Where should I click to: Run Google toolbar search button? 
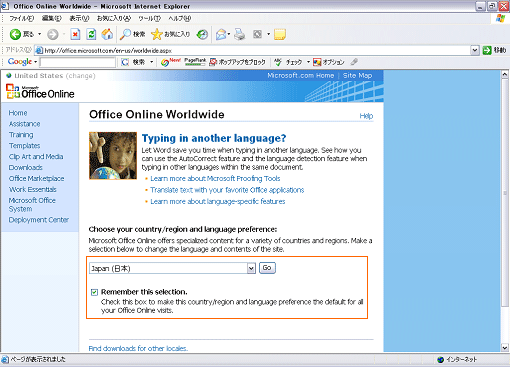pos(133,62)
